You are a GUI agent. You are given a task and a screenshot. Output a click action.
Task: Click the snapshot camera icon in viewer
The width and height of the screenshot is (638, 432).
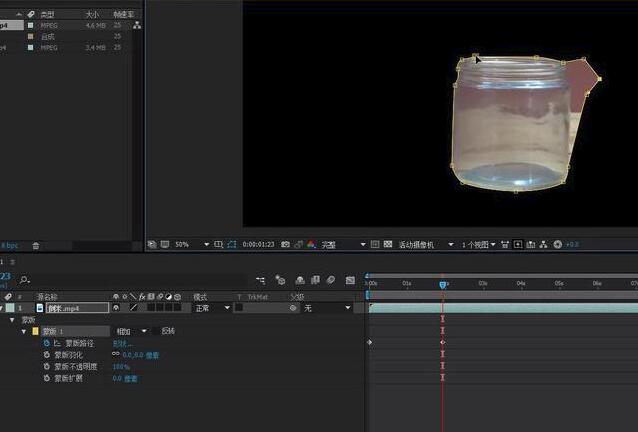coord(286,244)
